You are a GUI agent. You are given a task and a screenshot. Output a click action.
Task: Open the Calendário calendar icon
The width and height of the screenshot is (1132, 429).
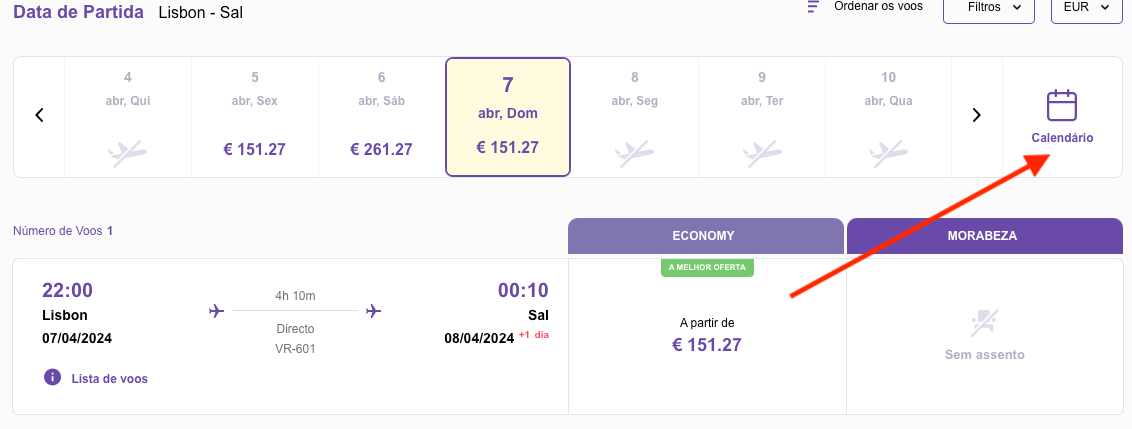1061,105
